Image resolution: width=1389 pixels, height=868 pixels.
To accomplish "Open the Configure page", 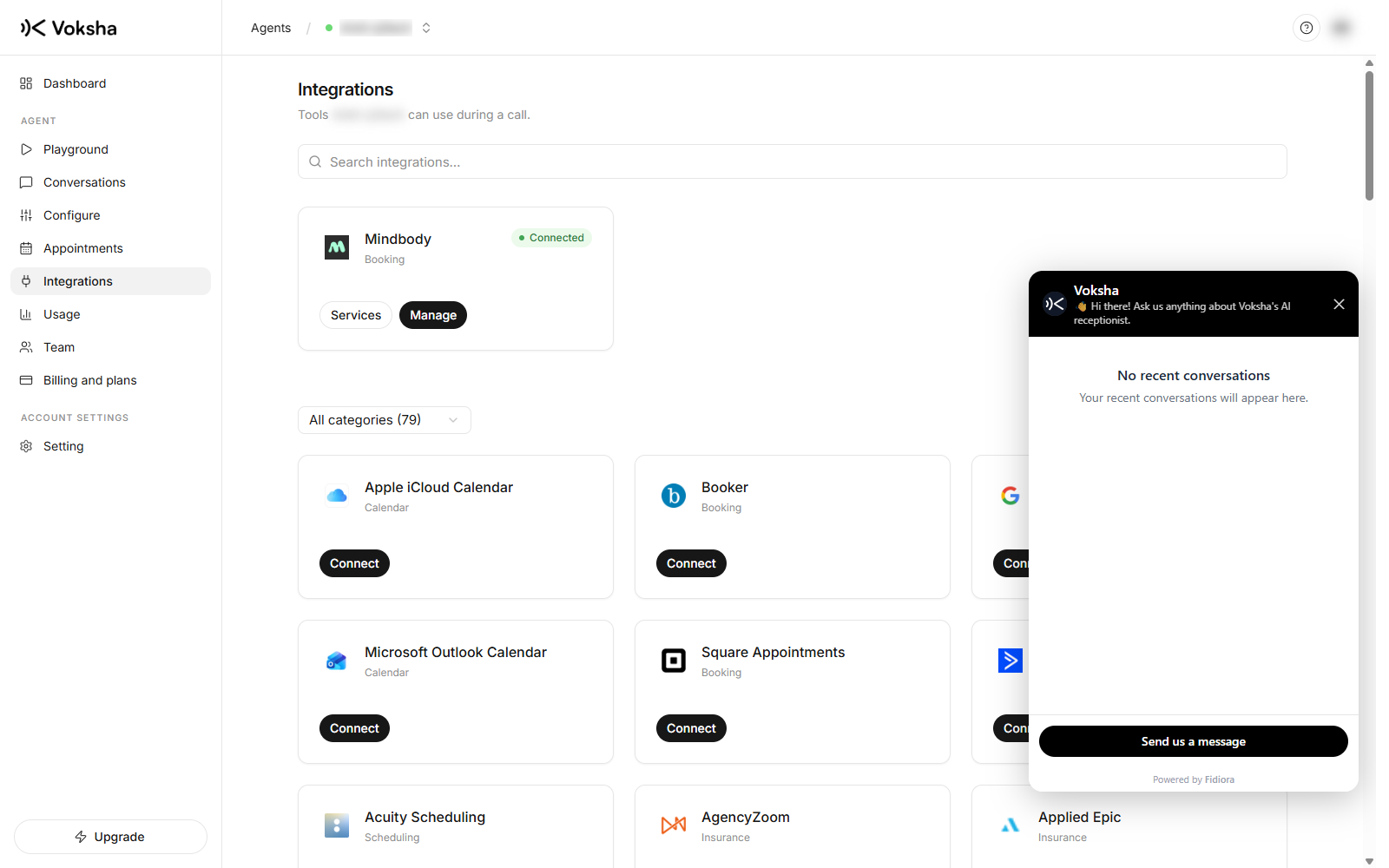I will coord(110,215).
